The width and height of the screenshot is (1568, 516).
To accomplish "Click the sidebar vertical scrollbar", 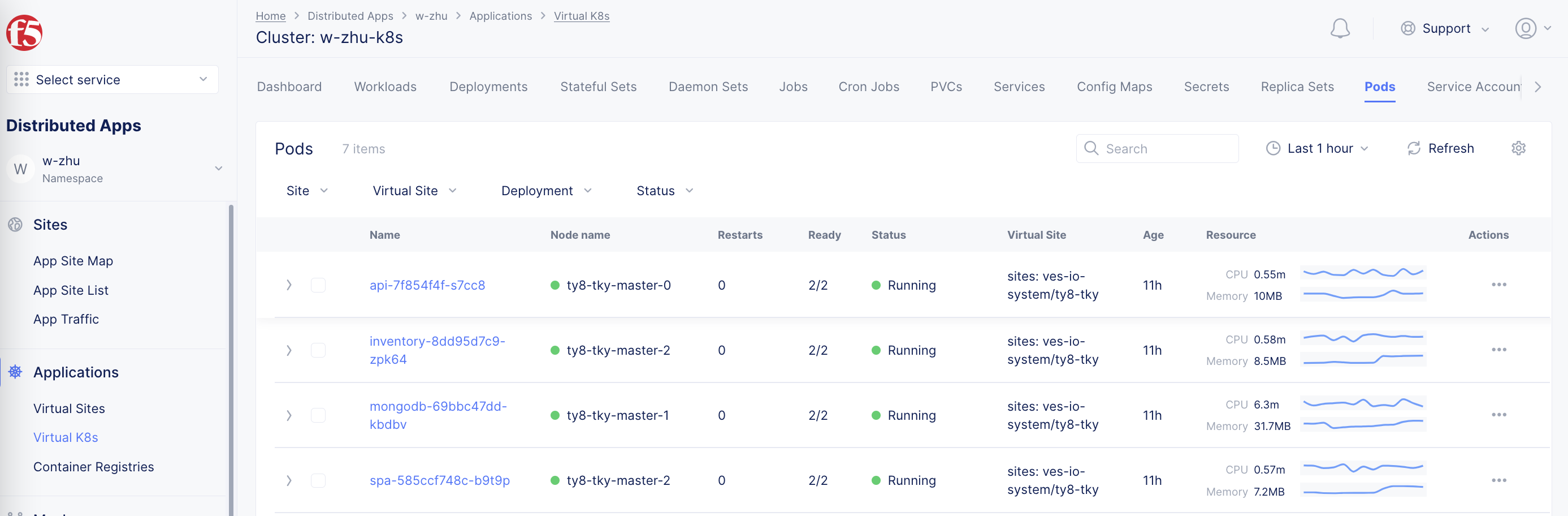I will coord(231,359).
